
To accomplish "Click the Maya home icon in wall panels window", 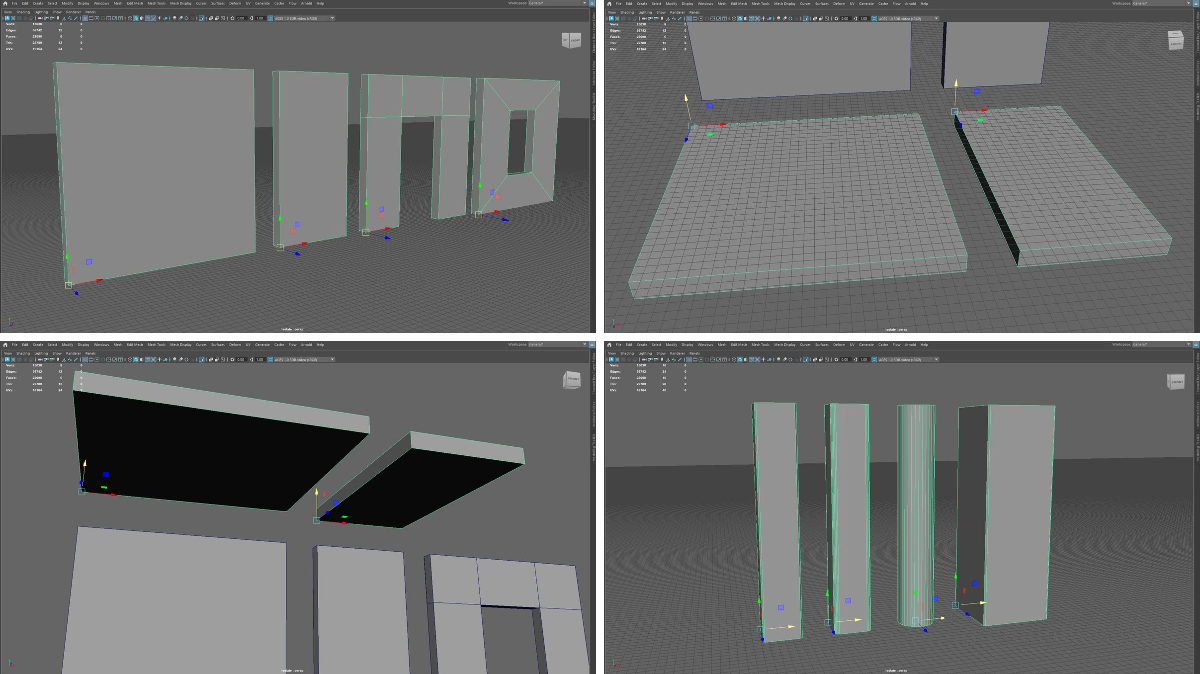I will coord(5,4).
